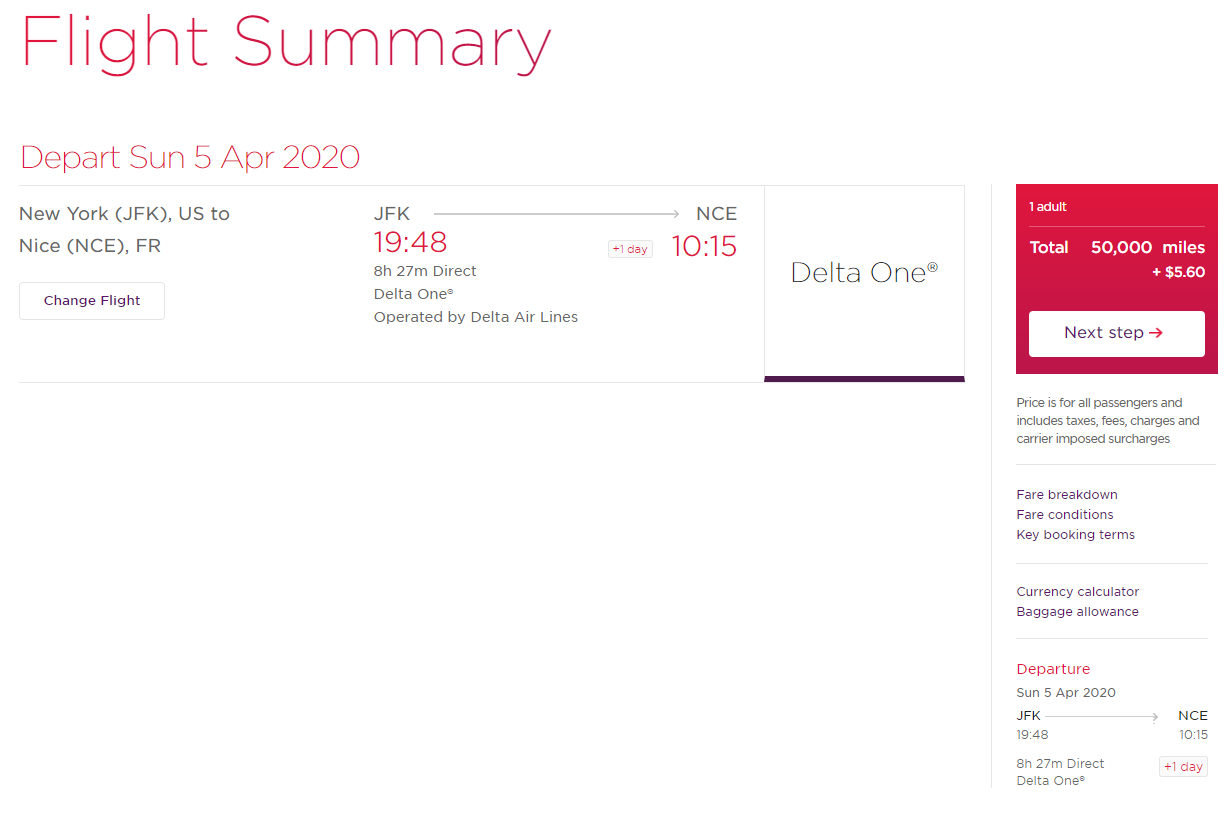The image size is (1228, 818).
Task: Click the Operated by Delta Air Lines text
Action: point(476,317)
